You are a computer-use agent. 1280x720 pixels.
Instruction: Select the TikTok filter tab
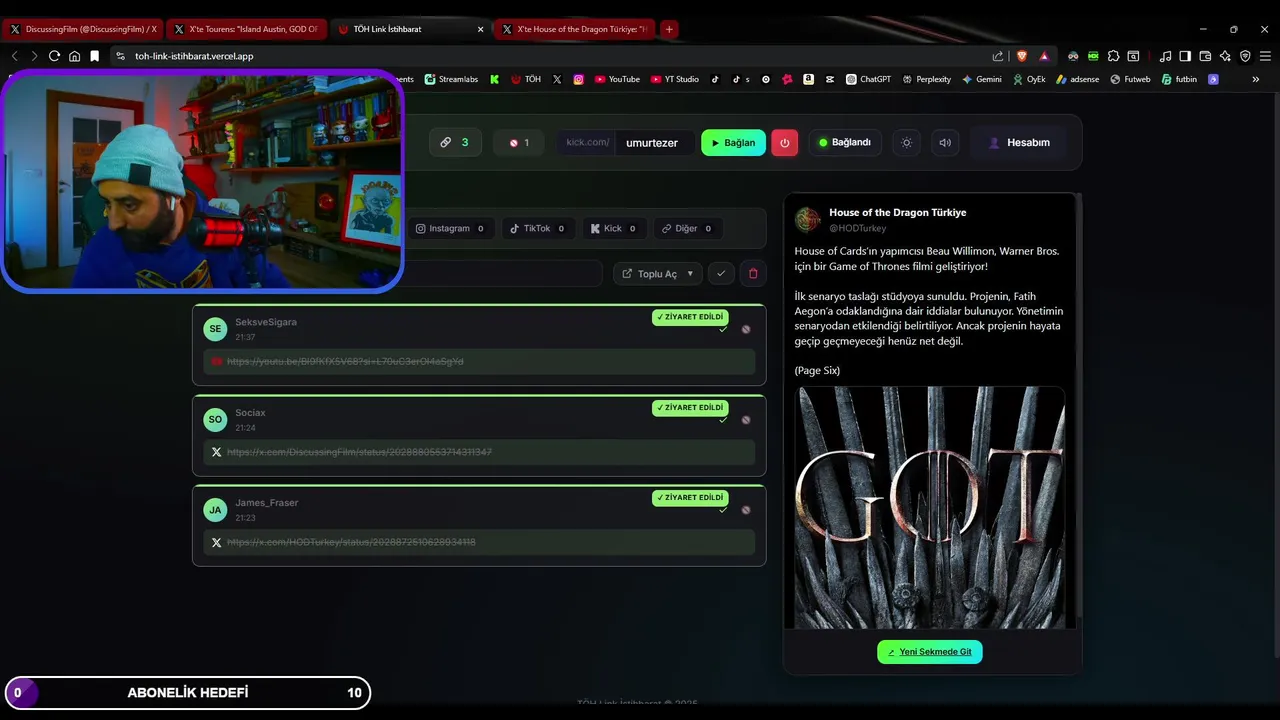click(537, 228)
